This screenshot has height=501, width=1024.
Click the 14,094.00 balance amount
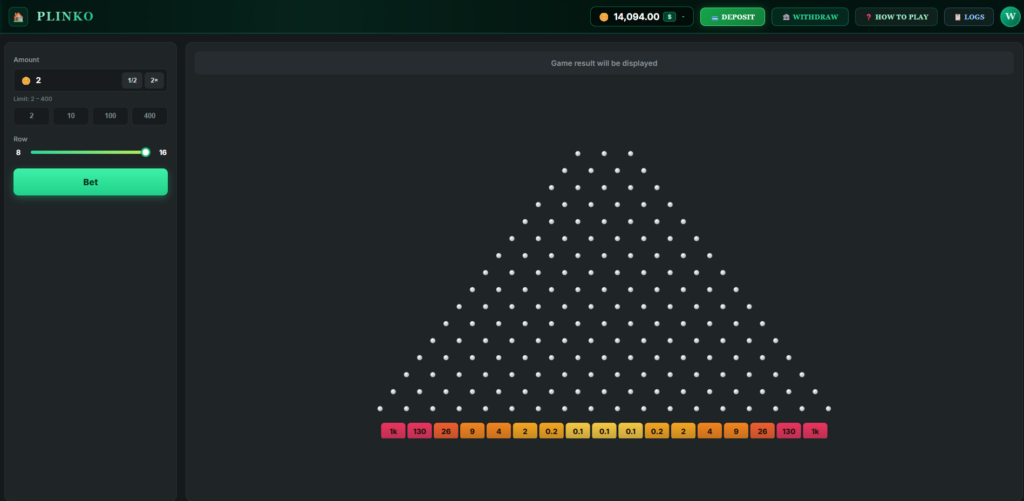click(x=636, y=17)
